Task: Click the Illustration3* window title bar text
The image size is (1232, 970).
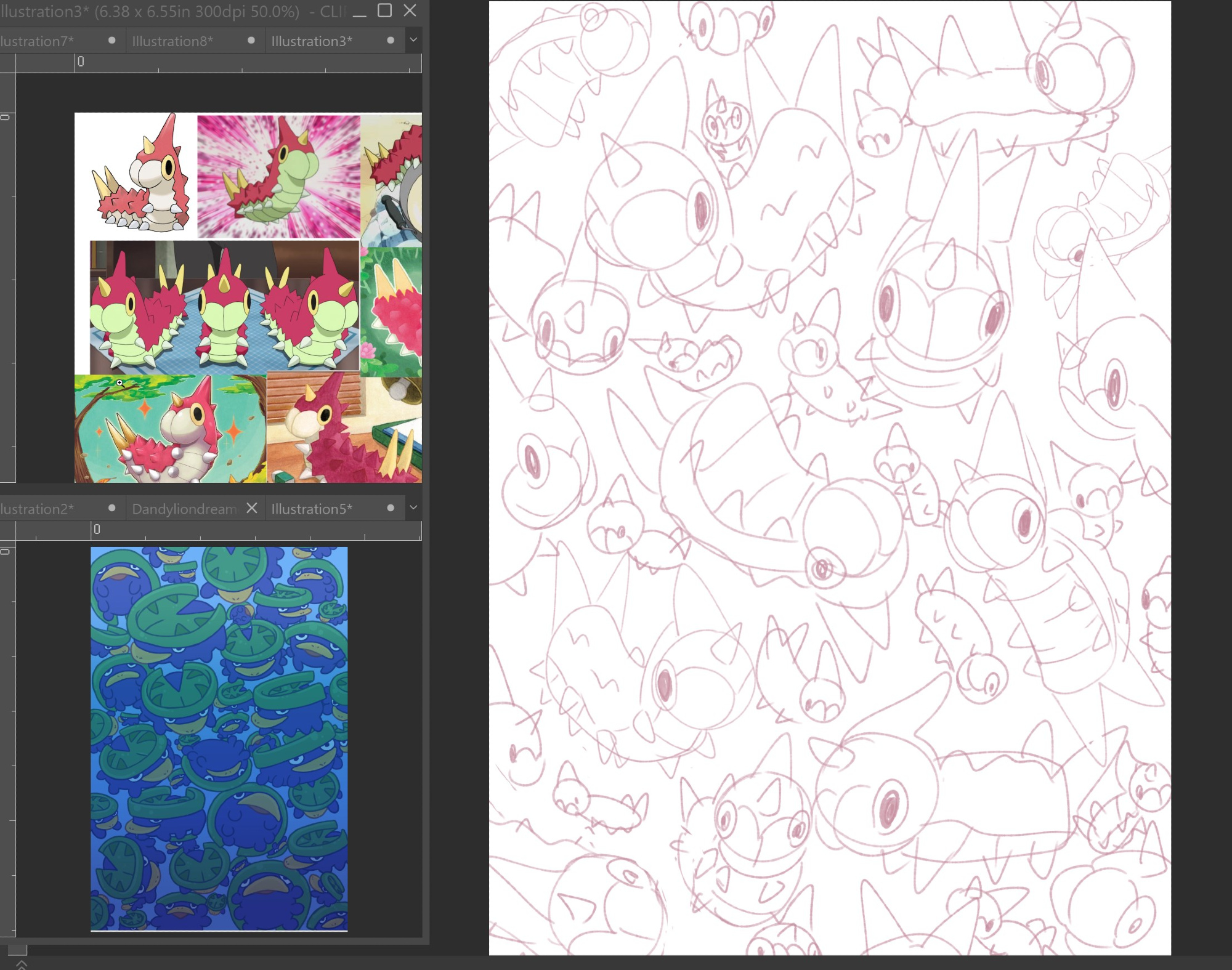Action: (172, 11)
